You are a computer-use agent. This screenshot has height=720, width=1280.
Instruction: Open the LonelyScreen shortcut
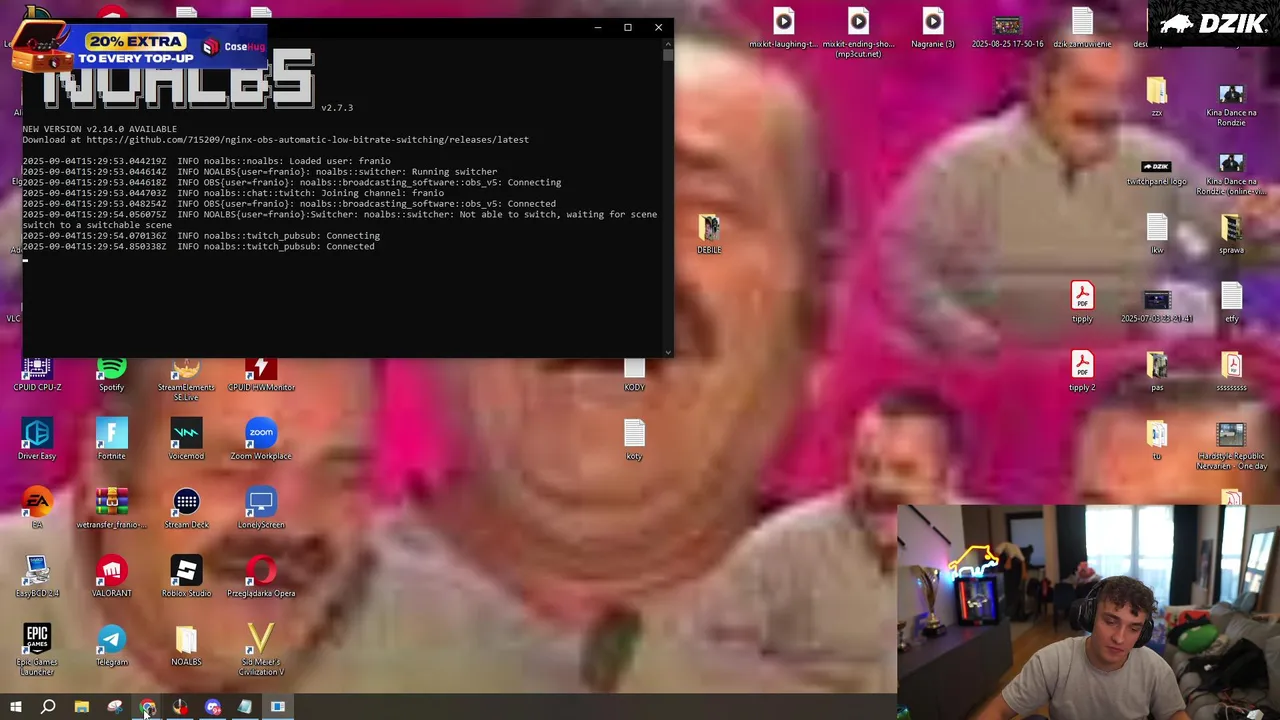coord(261,508)
